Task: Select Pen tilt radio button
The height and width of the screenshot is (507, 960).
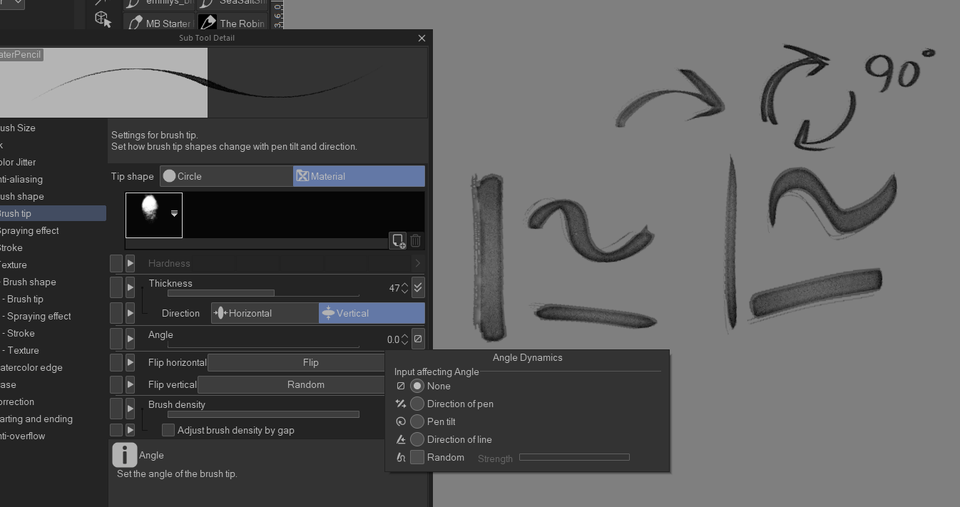Action: tap(417, 421)
